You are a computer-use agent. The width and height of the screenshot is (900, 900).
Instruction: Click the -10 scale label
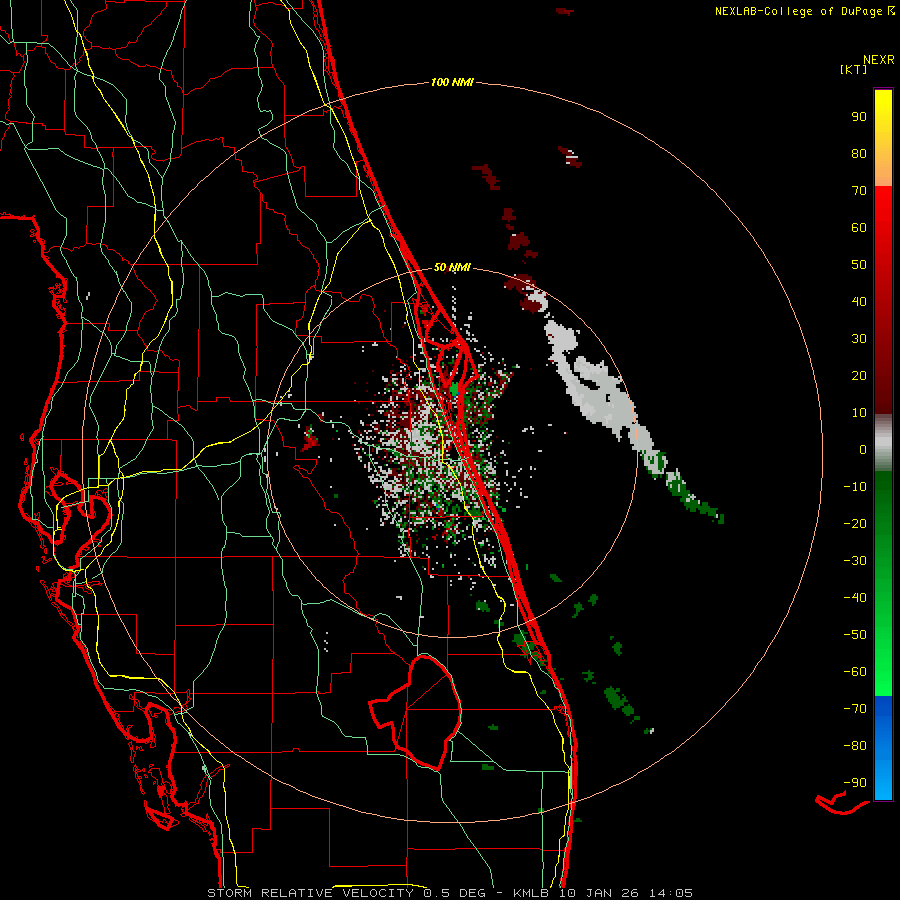point(855,487)
